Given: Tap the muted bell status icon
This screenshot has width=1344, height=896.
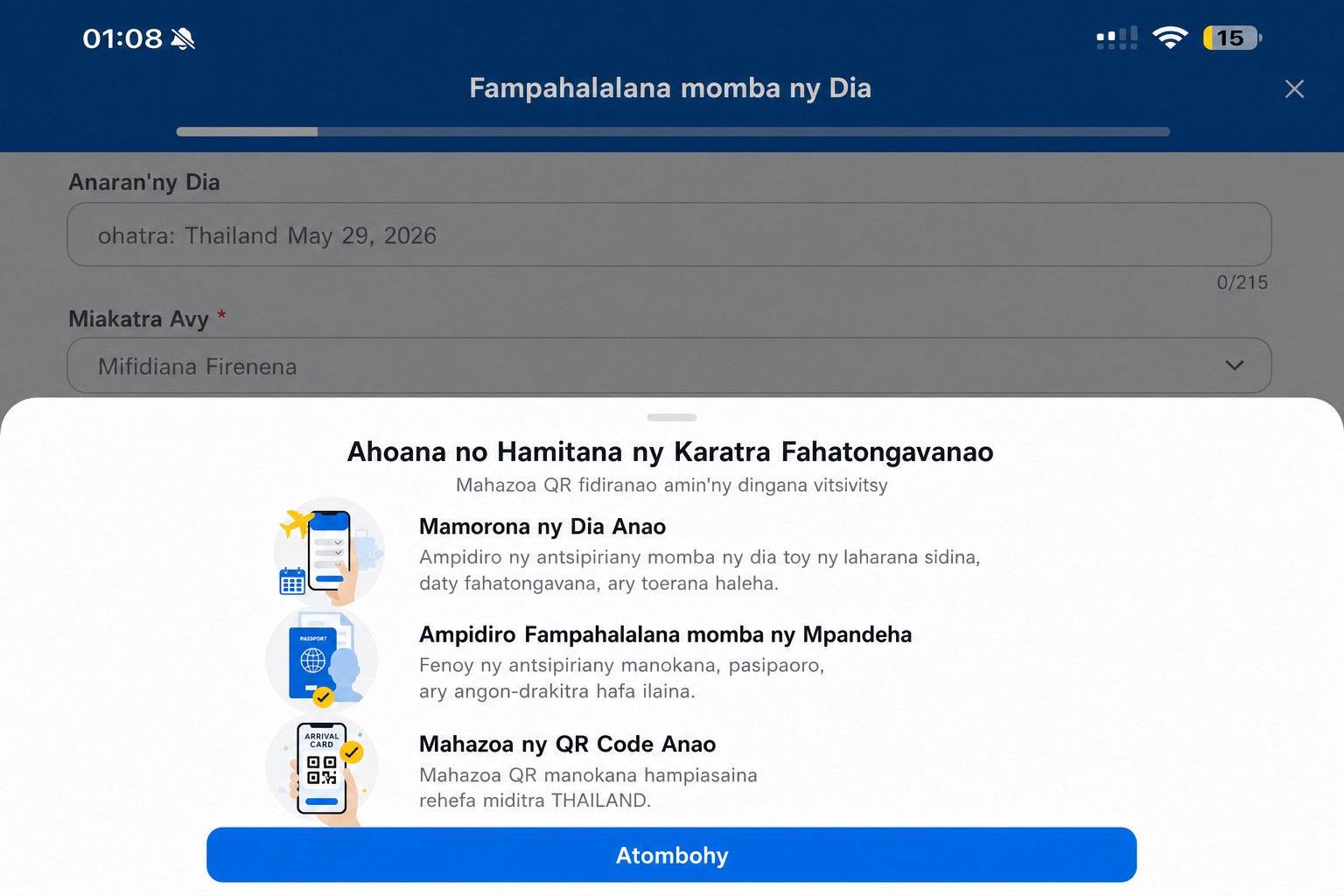Looking at the screenshot, I should coord(183,38).
